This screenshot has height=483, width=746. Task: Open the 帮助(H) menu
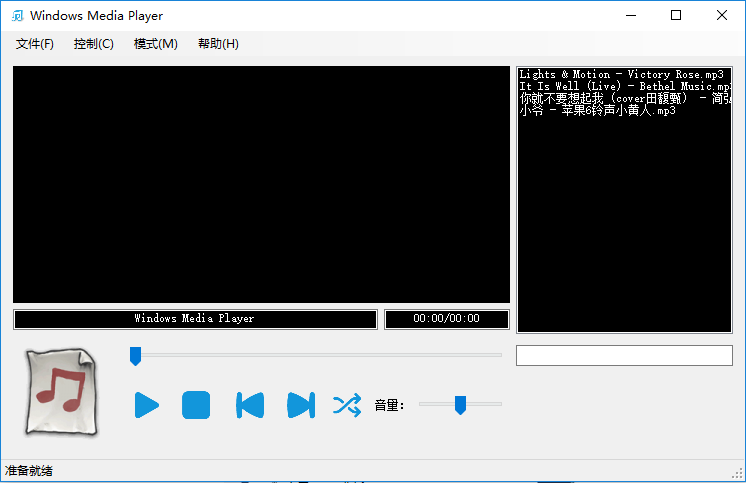pos(218,44)
